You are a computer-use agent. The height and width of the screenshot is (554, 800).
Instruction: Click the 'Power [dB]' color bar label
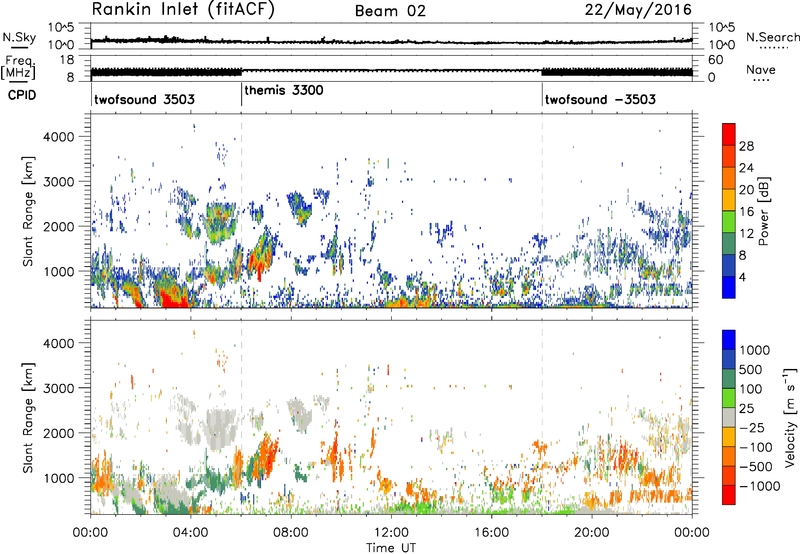pos(764,211)
